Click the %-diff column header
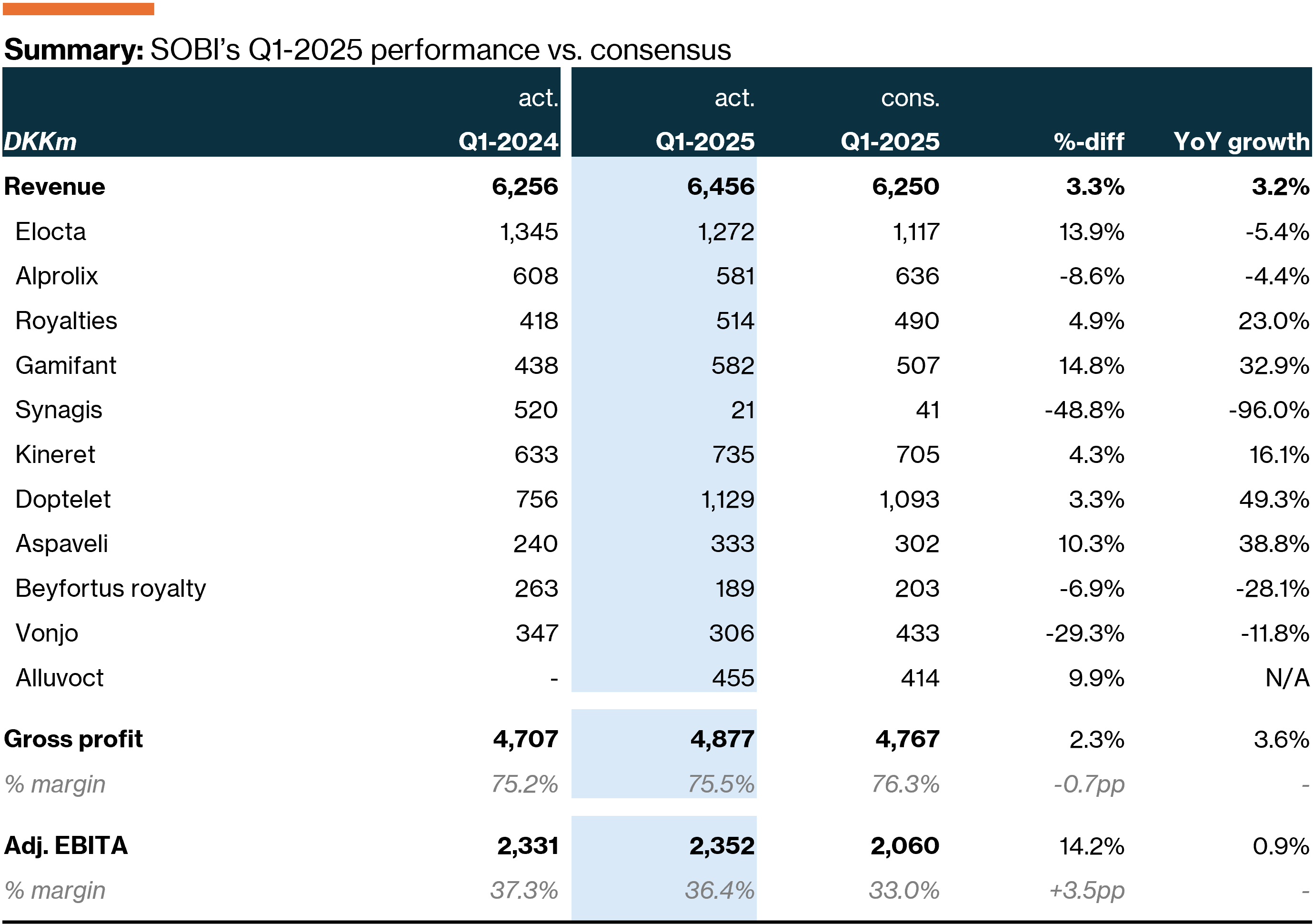Screen dimensions: 1314x924 (1089, 141)
